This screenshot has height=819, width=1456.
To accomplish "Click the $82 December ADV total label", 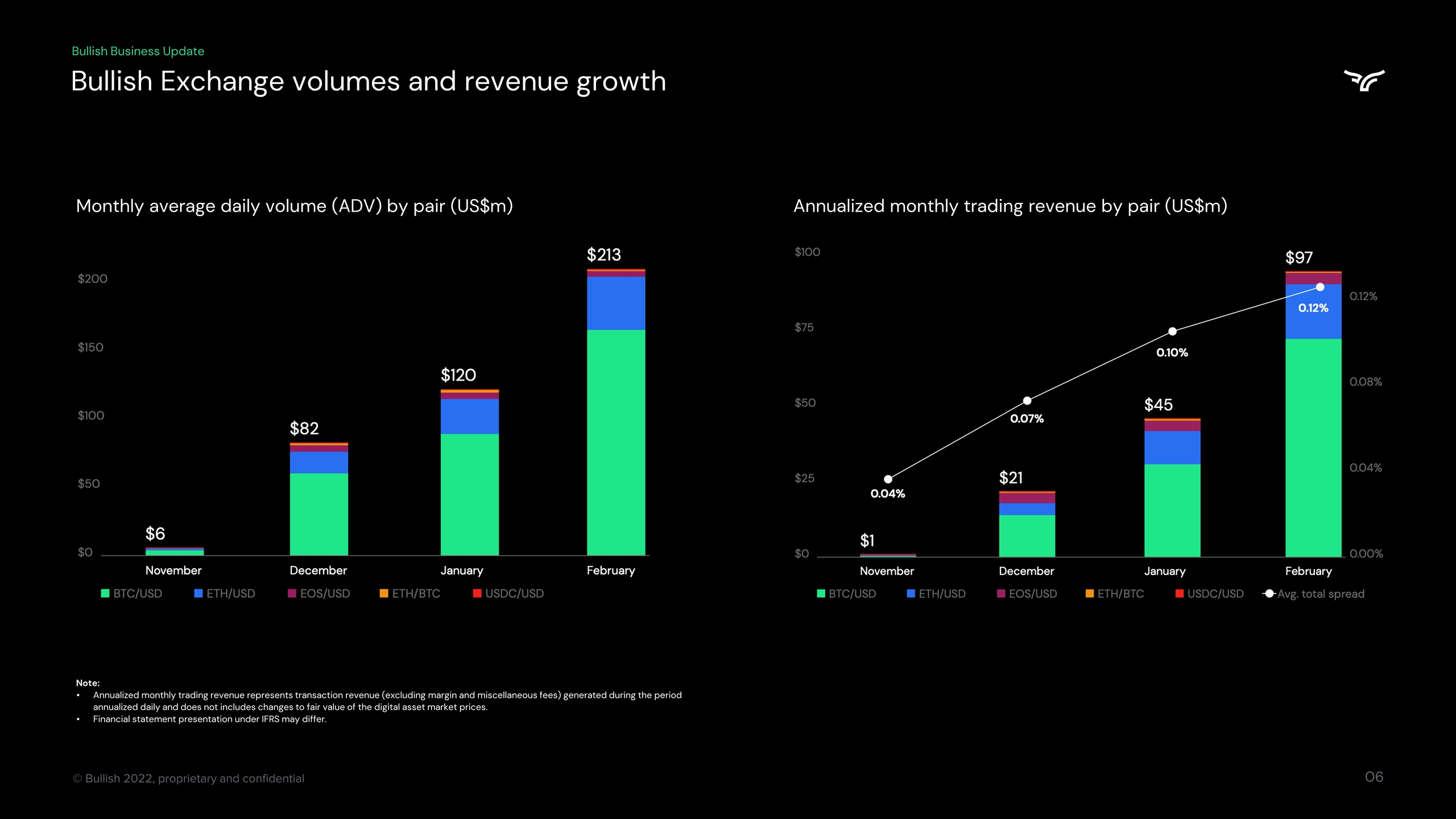I will click(x=304, y=428).
